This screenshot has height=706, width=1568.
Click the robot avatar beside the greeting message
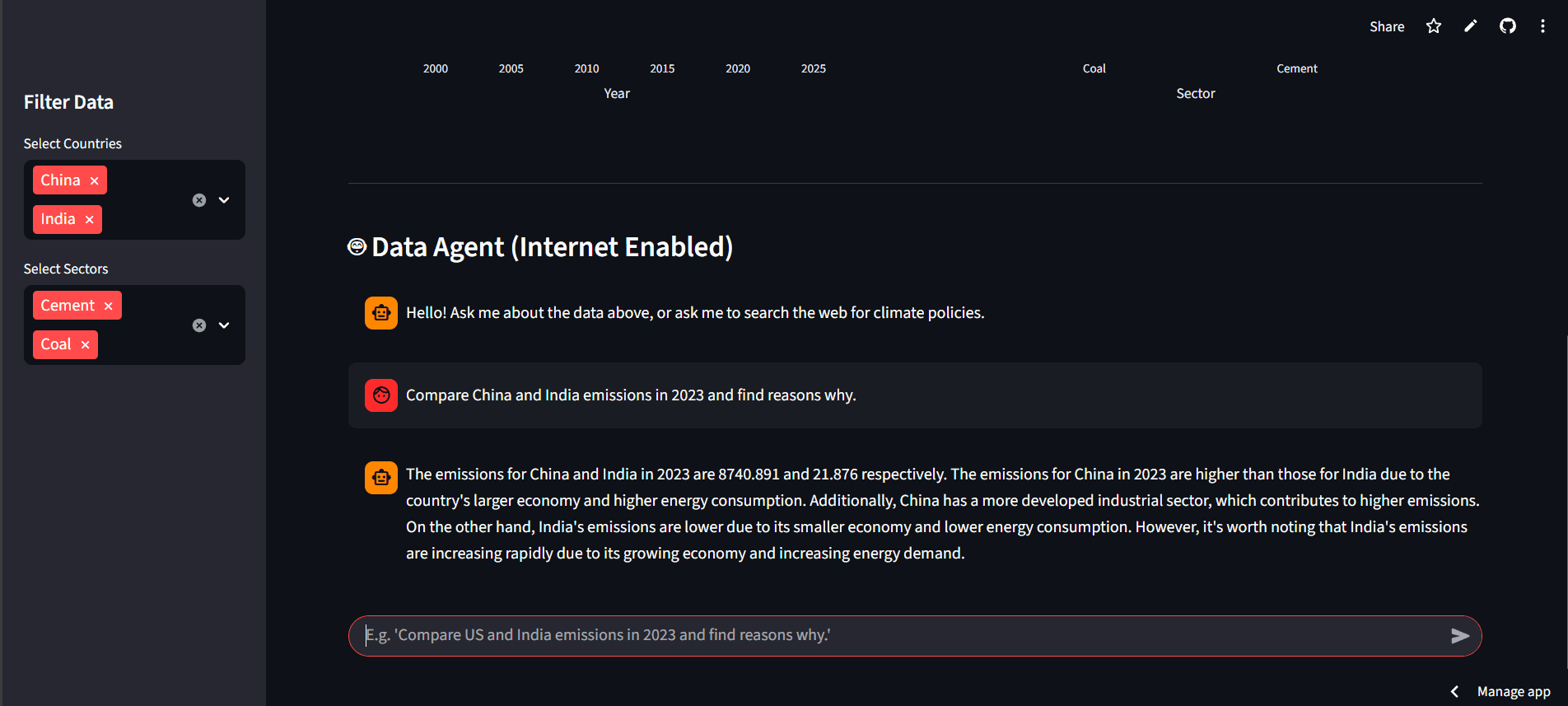click(380, 312)
